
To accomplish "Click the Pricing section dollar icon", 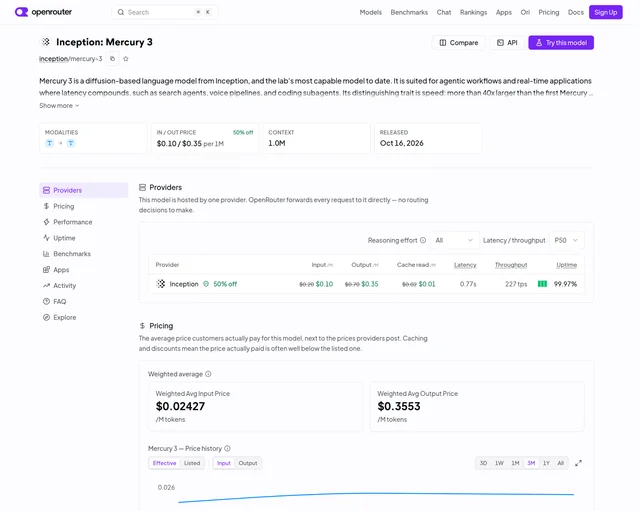I will click(142, 326).
